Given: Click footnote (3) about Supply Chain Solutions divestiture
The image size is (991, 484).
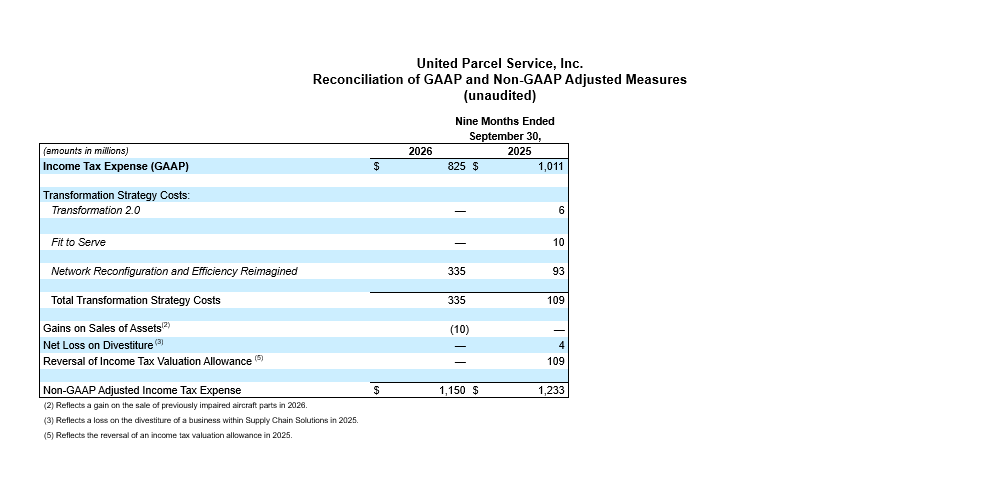Looking at the screenshot, I should coord(201,420).
